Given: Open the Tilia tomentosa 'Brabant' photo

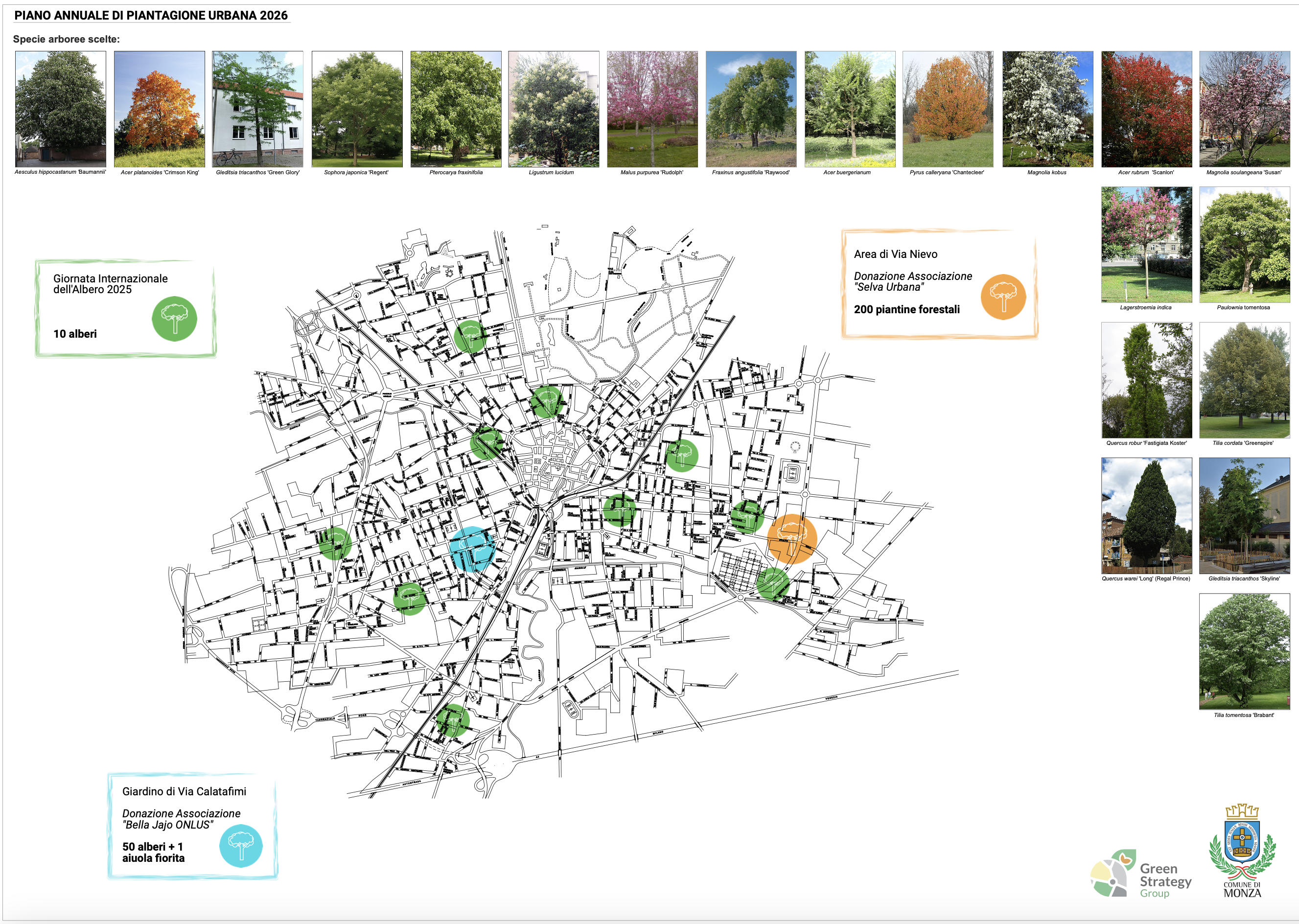Looking at the screenshot, I should (x=1244, y=651).
